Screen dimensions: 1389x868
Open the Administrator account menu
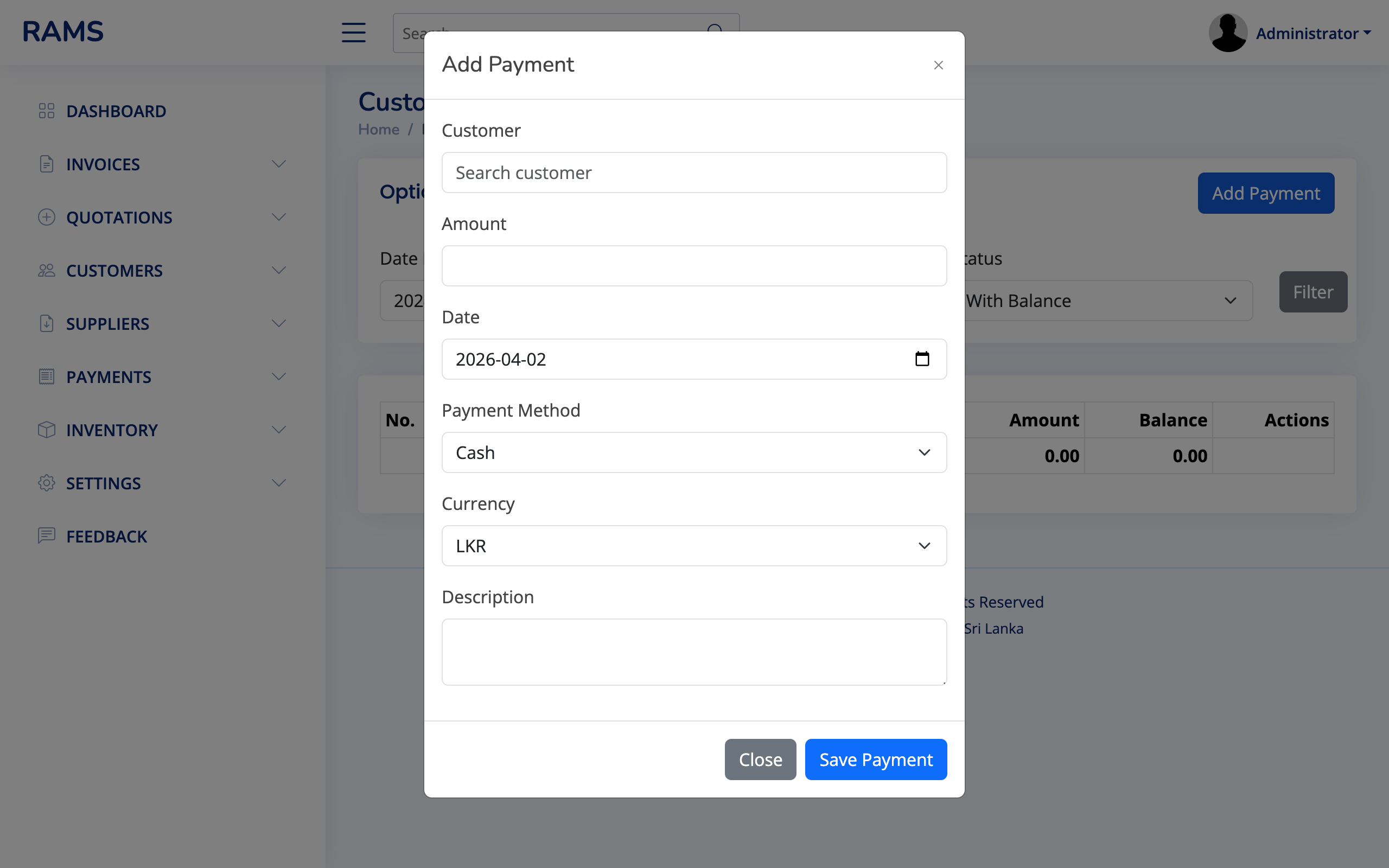1313,33
